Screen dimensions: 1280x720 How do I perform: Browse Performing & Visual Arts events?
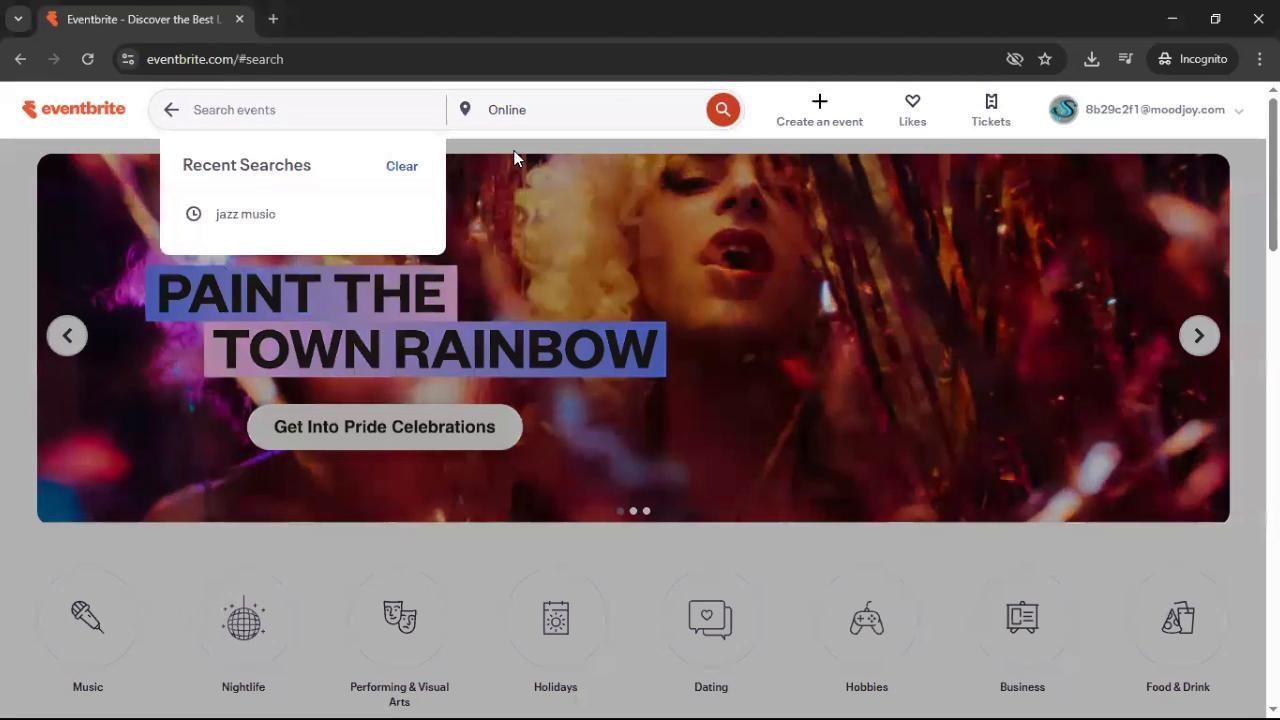click(x=399, y=630)
